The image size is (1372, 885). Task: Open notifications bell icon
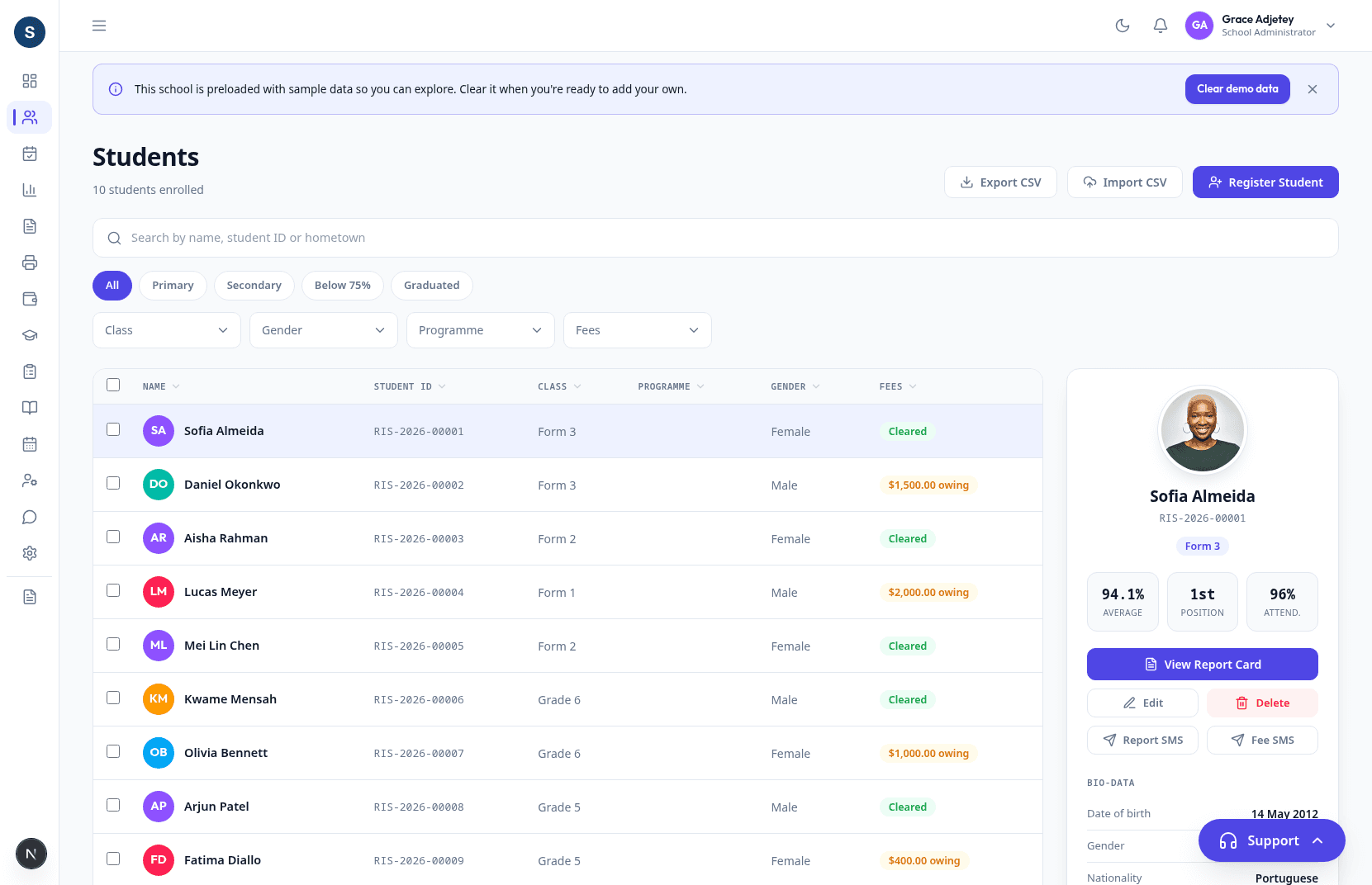tap(1161, 26)
